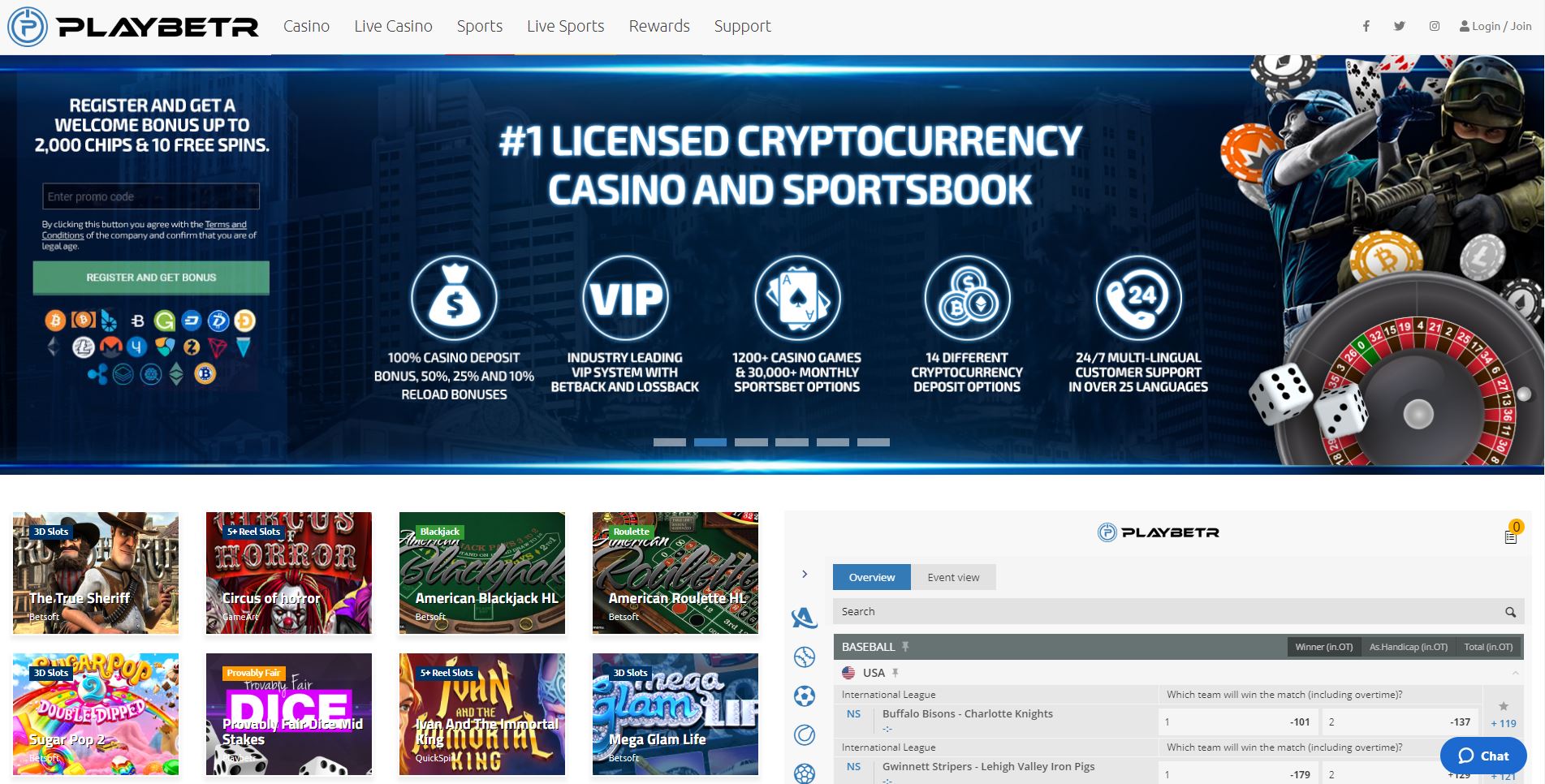1545x784 pixels.
Task: Pin the USA league group
Action: coord(895,673)
